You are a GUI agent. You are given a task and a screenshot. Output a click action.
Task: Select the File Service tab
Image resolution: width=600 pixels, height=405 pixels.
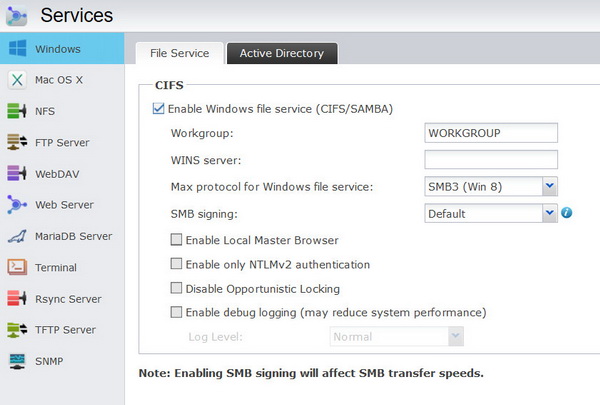179,53
